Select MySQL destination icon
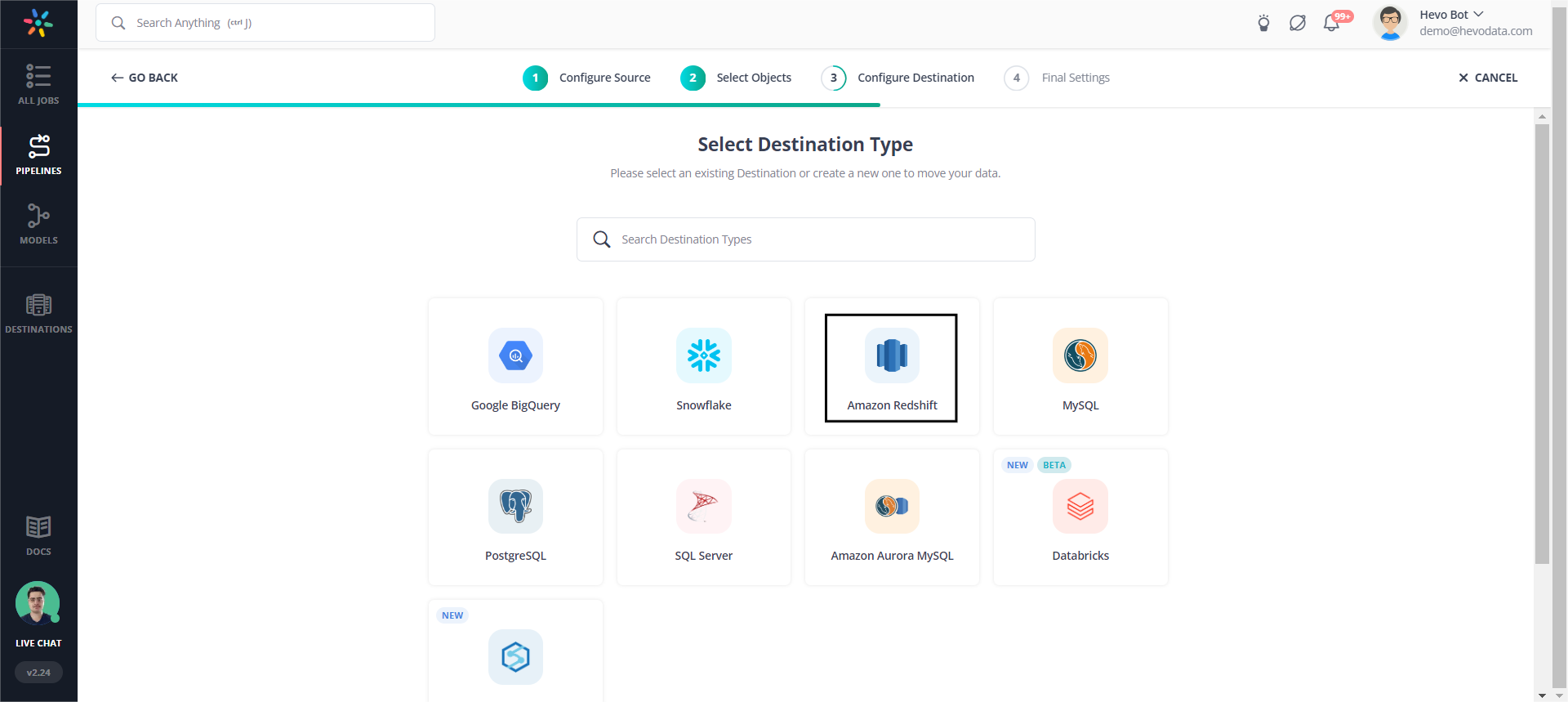 [x=1080, y=355]
